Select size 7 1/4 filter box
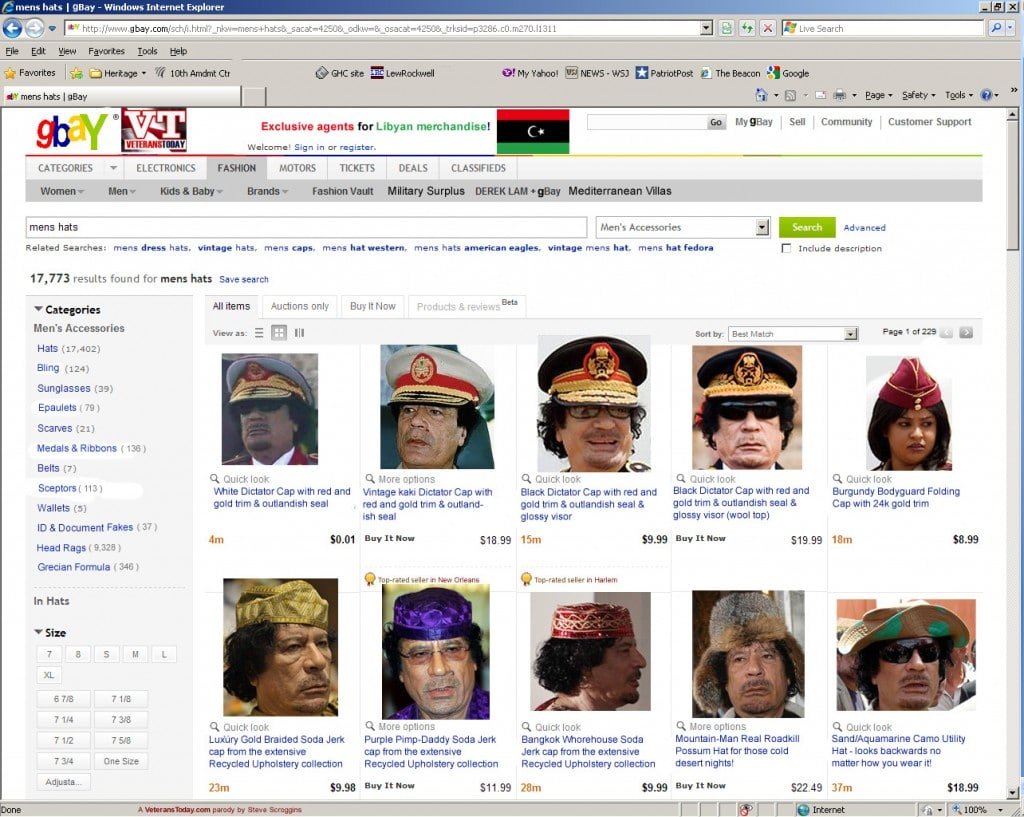This screenshot has width=1024, height=817. 64,719
